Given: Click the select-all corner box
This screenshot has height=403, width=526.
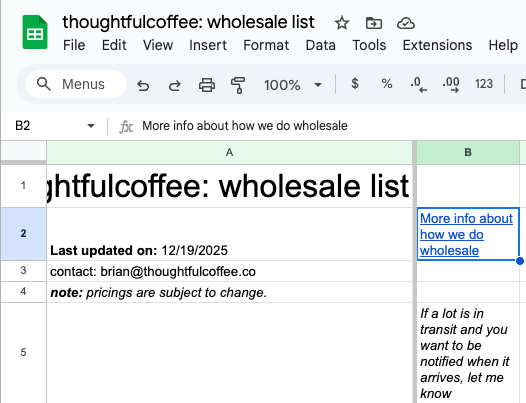Looking at the screenshot, I should point(23,152).
